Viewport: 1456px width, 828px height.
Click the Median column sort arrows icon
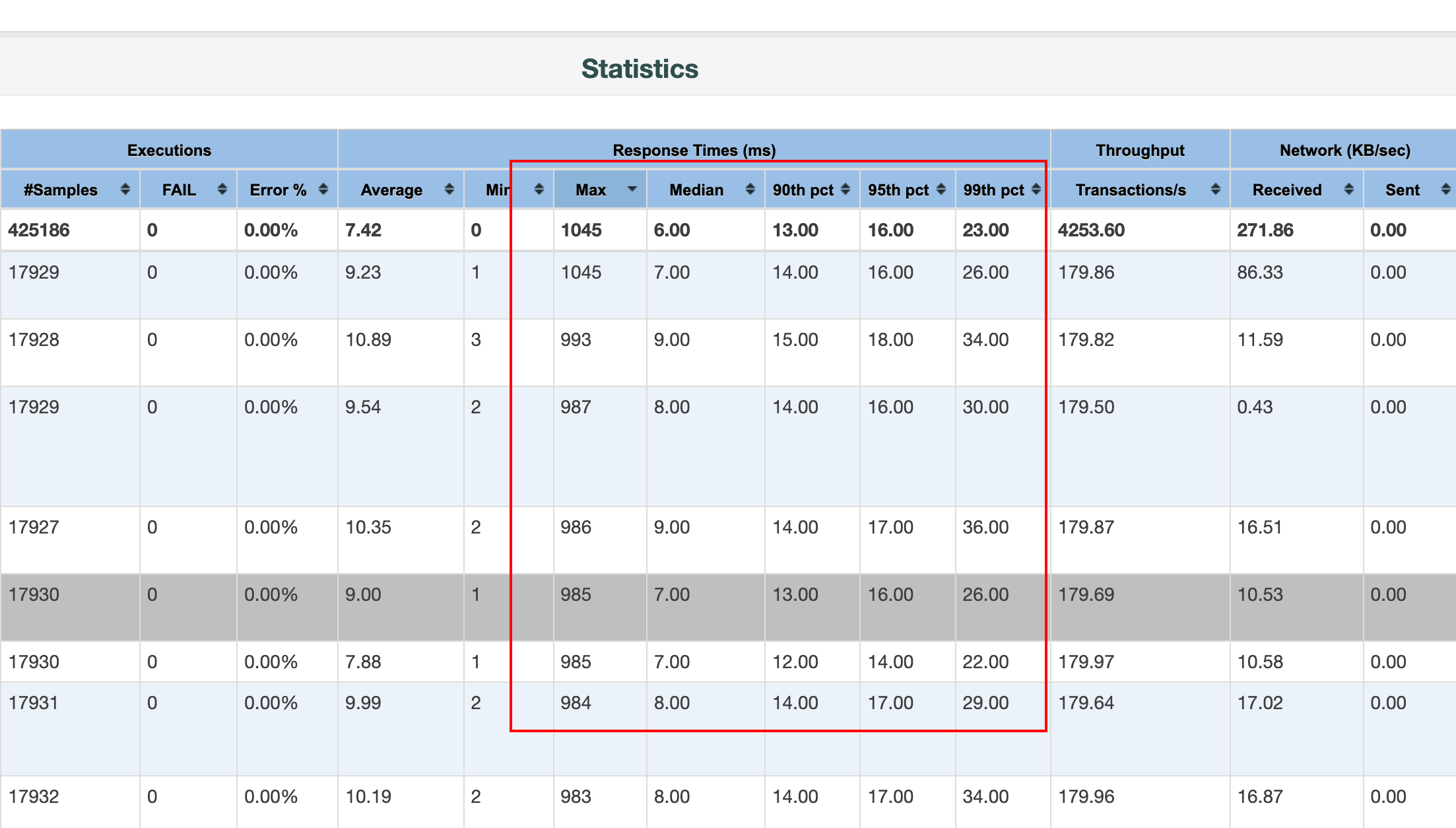coord(750,190)
